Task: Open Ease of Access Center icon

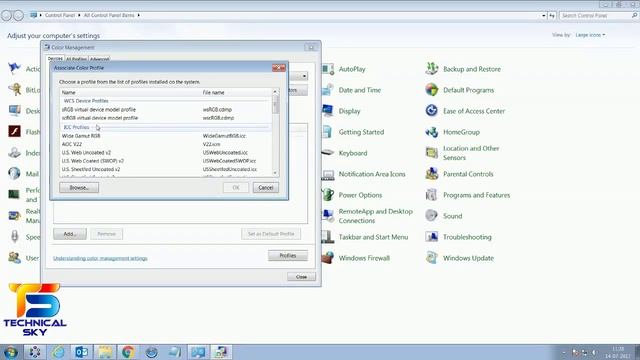Action: pos(431,111)
